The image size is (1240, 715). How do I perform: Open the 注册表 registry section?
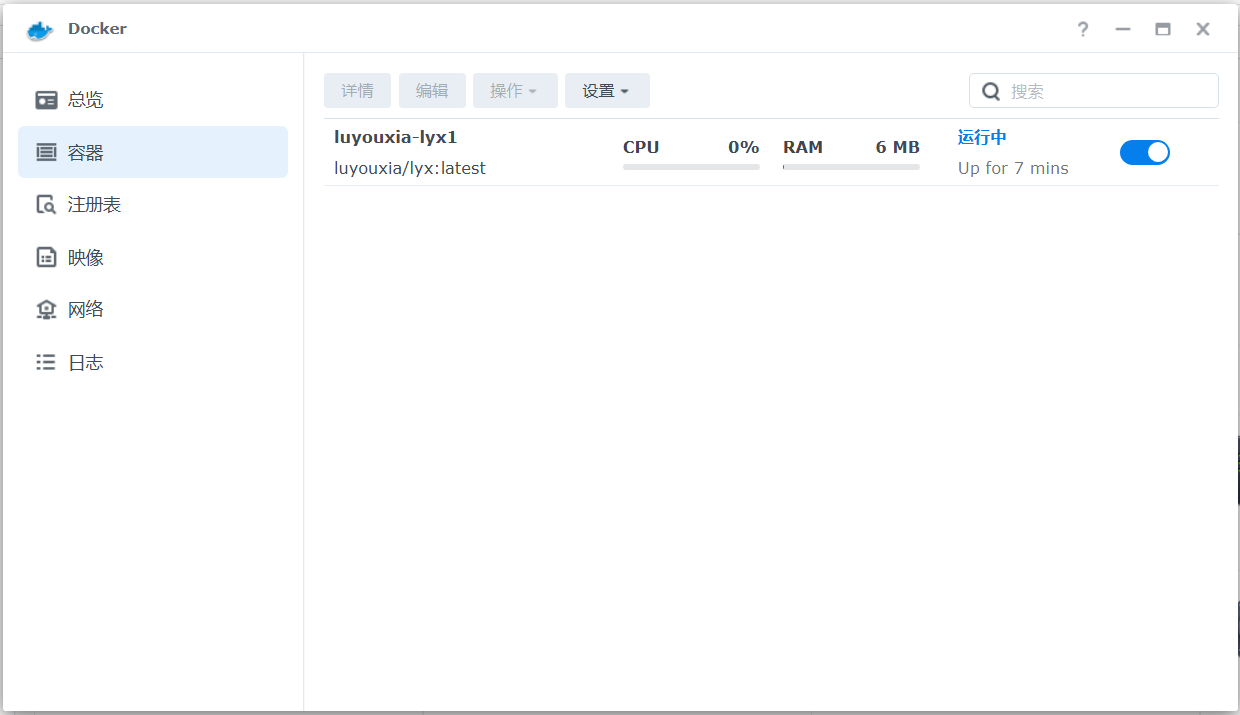(x=153, y=205)
